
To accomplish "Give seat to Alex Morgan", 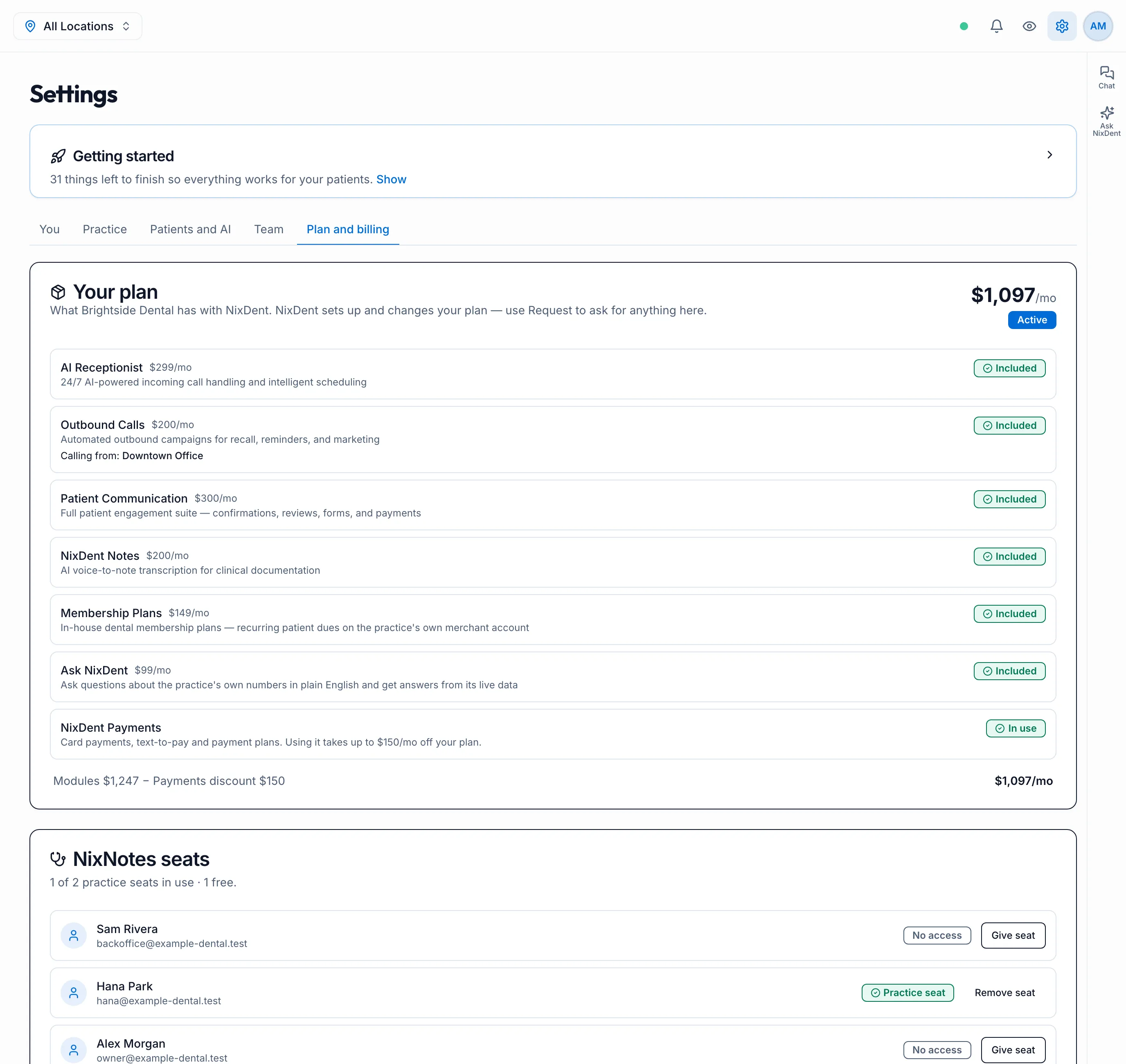I will [x=1013, y=1050].
